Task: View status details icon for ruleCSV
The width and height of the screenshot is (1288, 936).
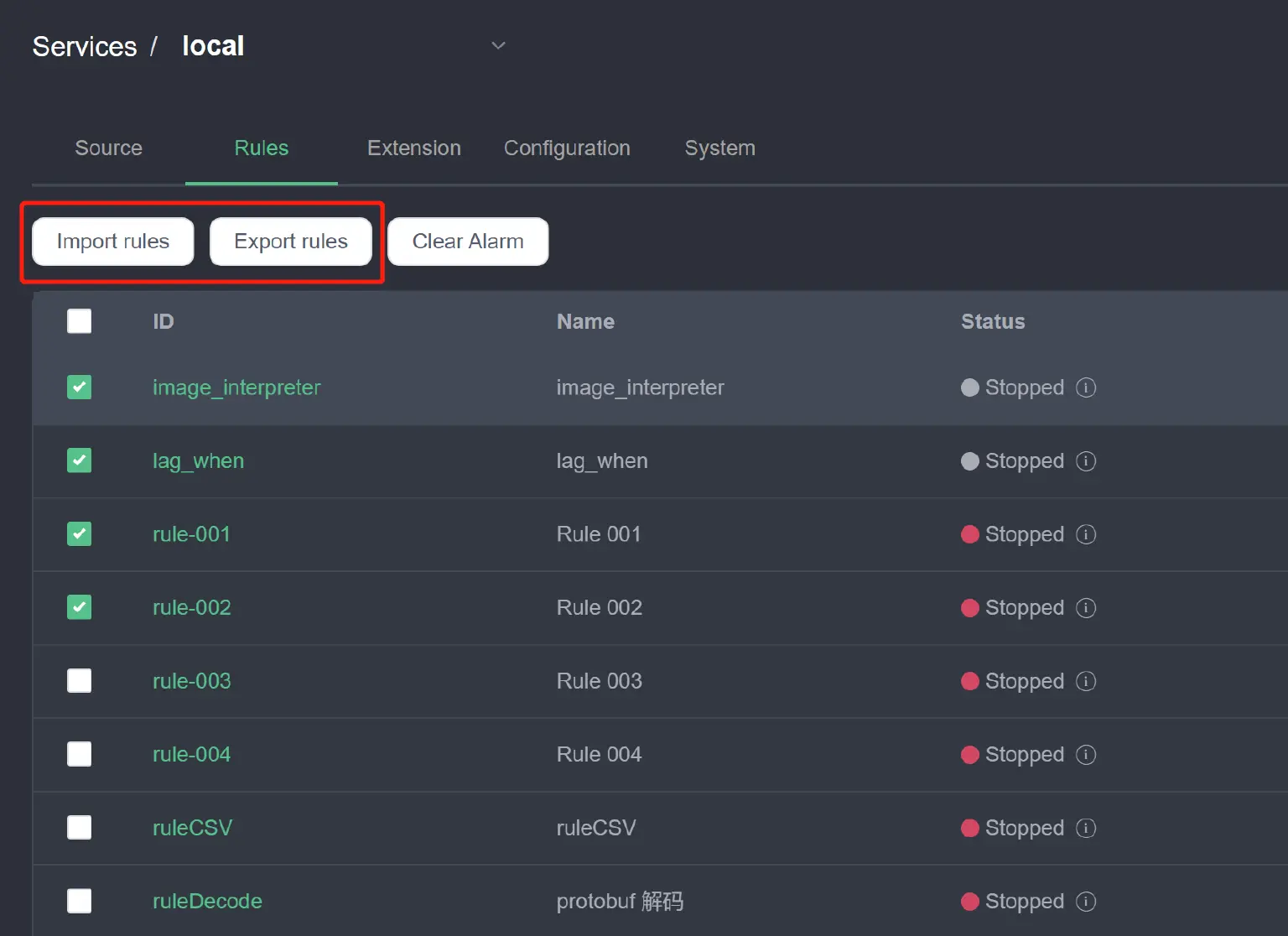Action: tap(1086, 828)
